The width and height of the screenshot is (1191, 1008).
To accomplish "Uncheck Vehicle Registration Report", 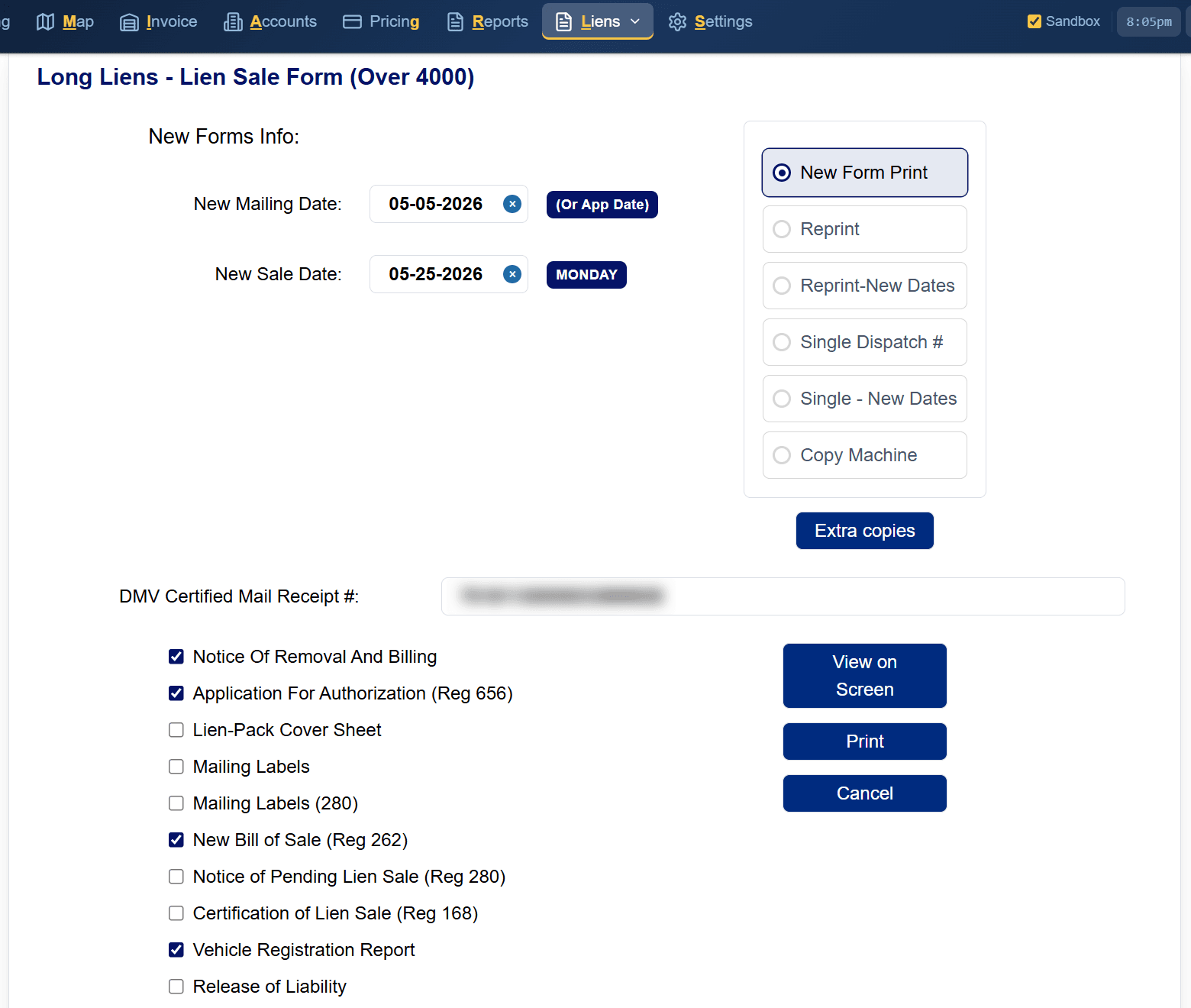I will tap(176, 950).
